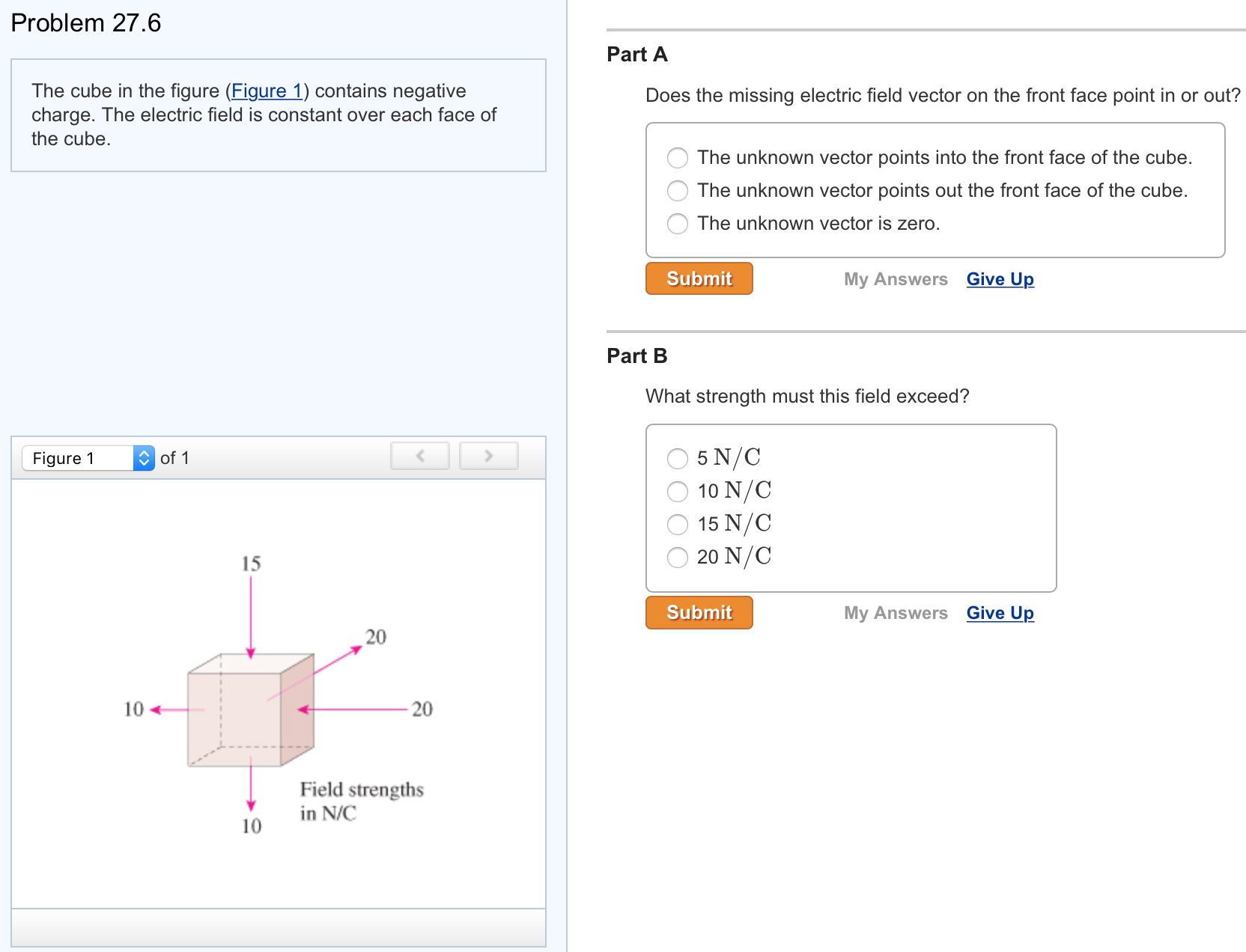Select the 10 N/C answer choice
1246x952 pixels.
tap(677, 491)
